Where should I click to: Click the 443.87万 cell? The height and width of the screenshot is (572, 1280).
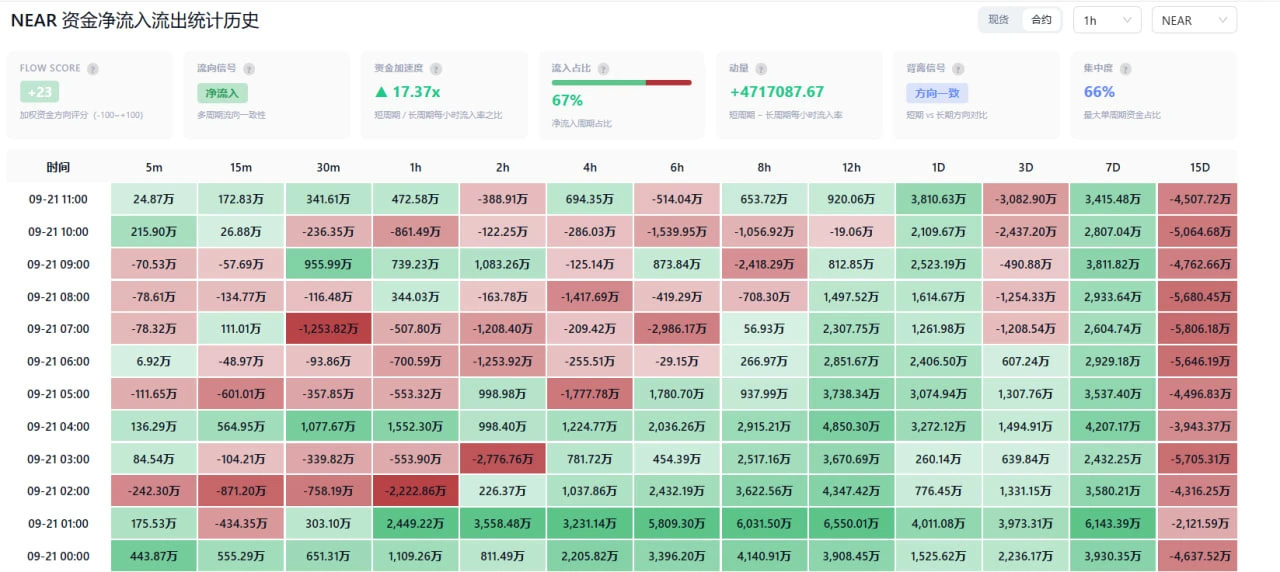153,556
